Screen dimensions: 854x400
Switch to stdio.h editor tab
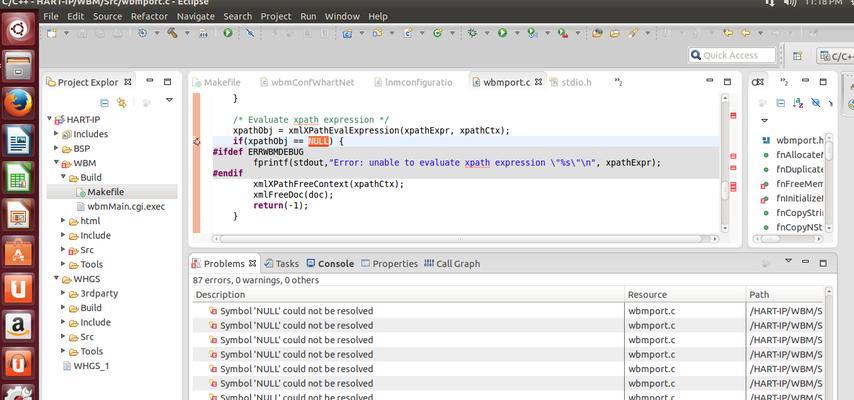point(570,82)
